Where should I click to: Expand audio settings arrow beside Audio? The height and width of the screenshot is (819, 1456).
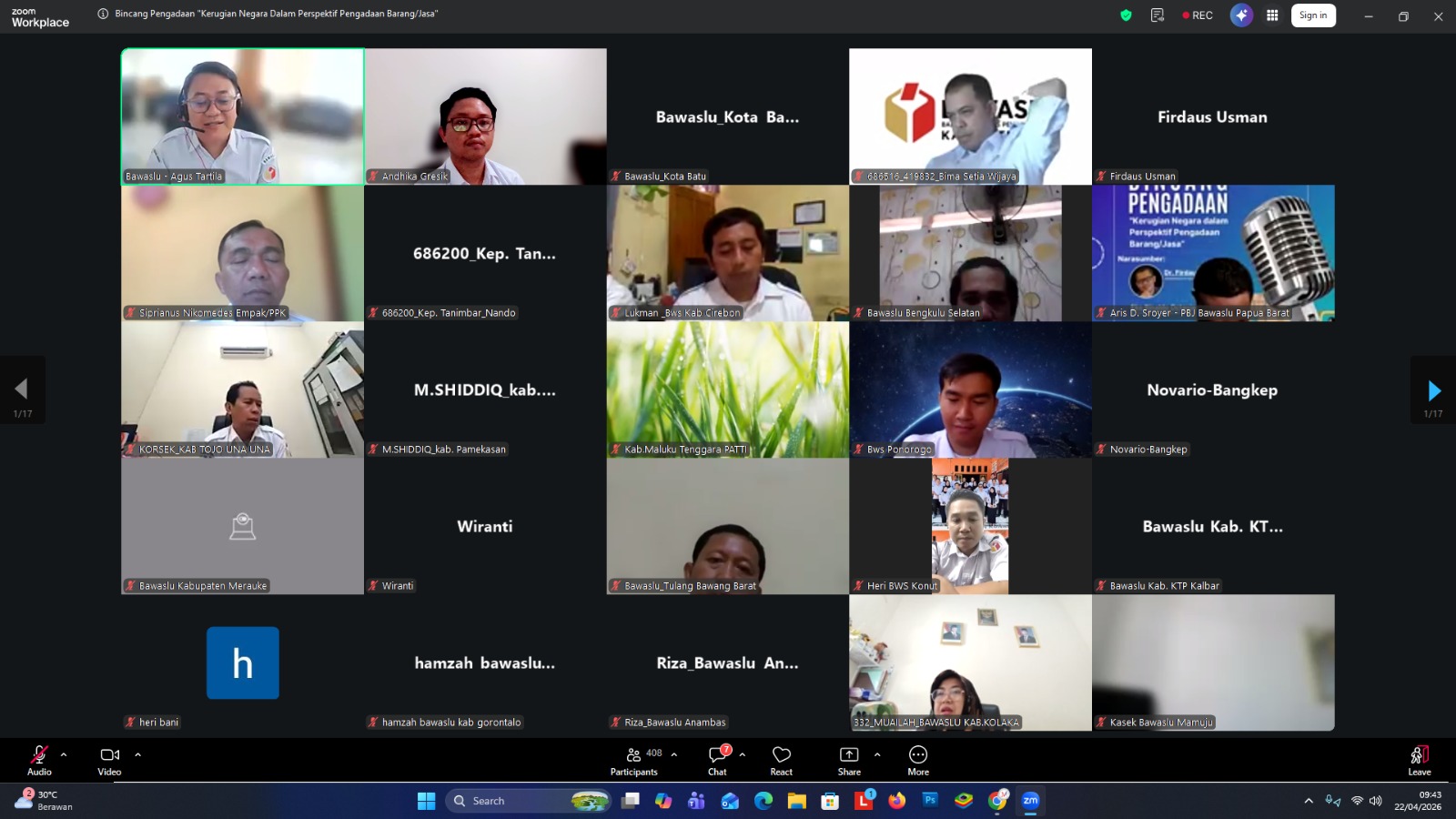(x=64, y=754)
